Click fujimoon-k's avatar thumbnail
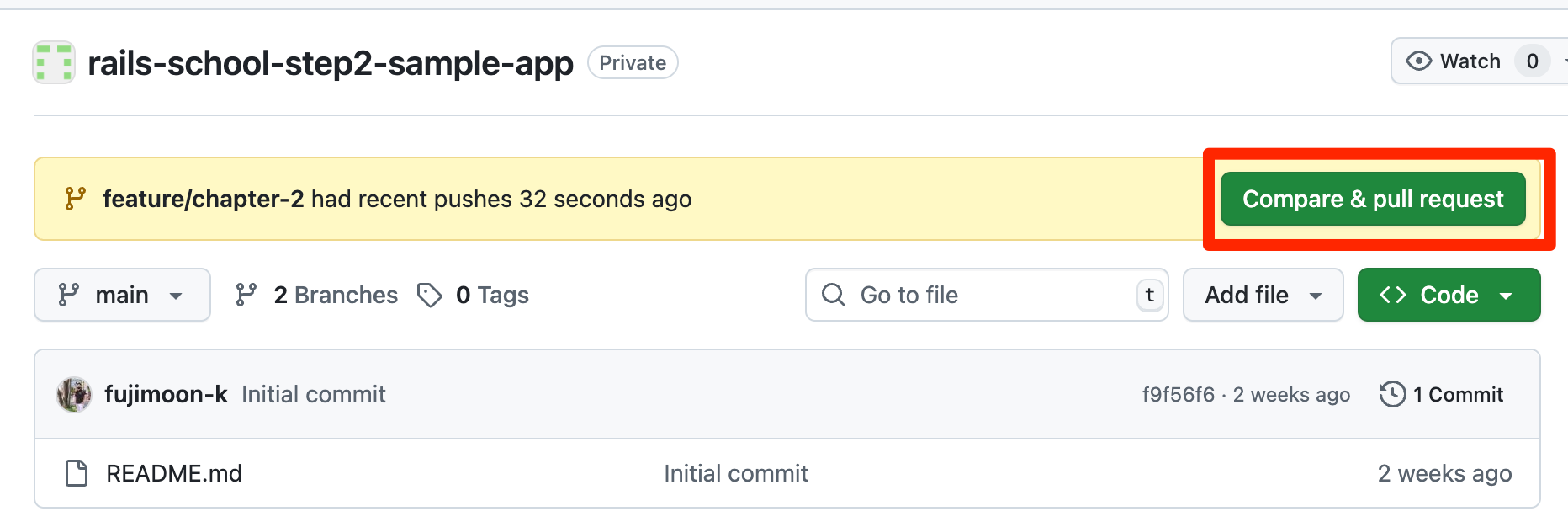1568x522 pixels. (74, 393)
